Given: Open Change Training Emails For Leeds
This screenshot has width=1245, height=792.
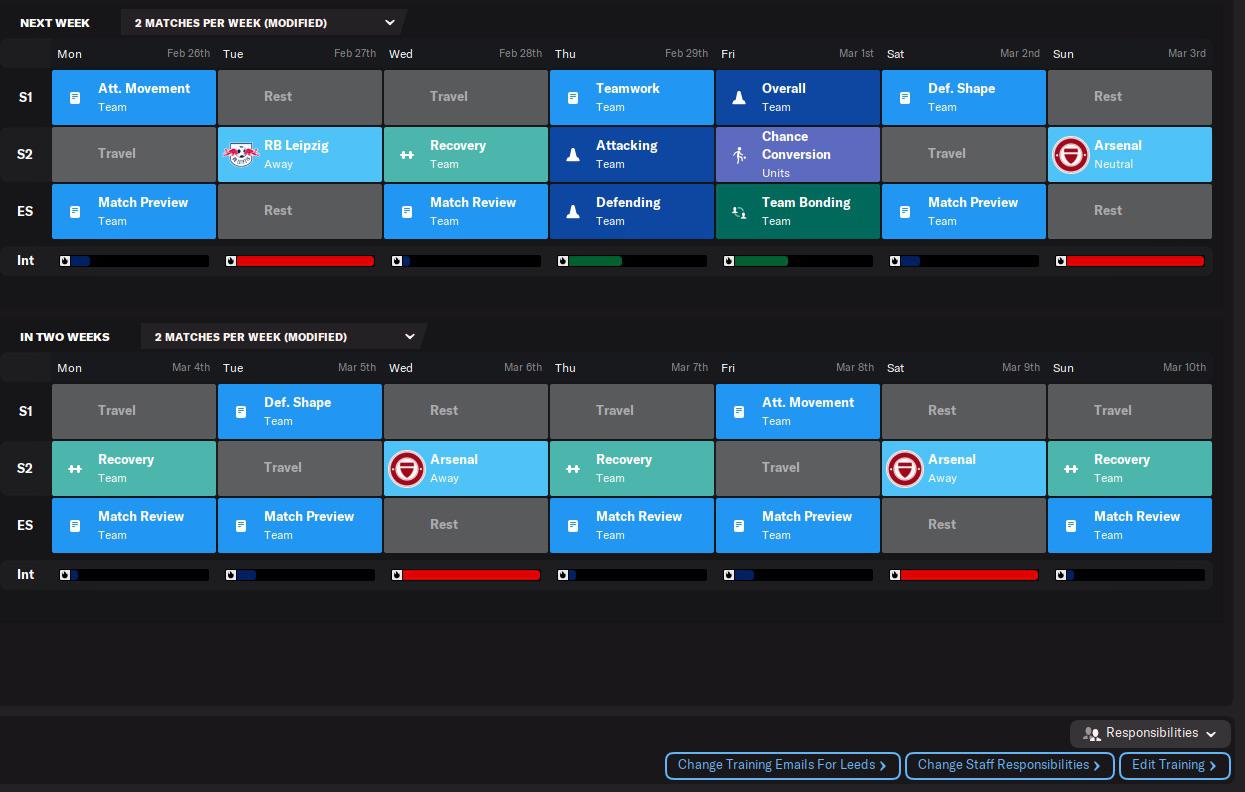Looking at the screenshot, I should tap(782, 765).
